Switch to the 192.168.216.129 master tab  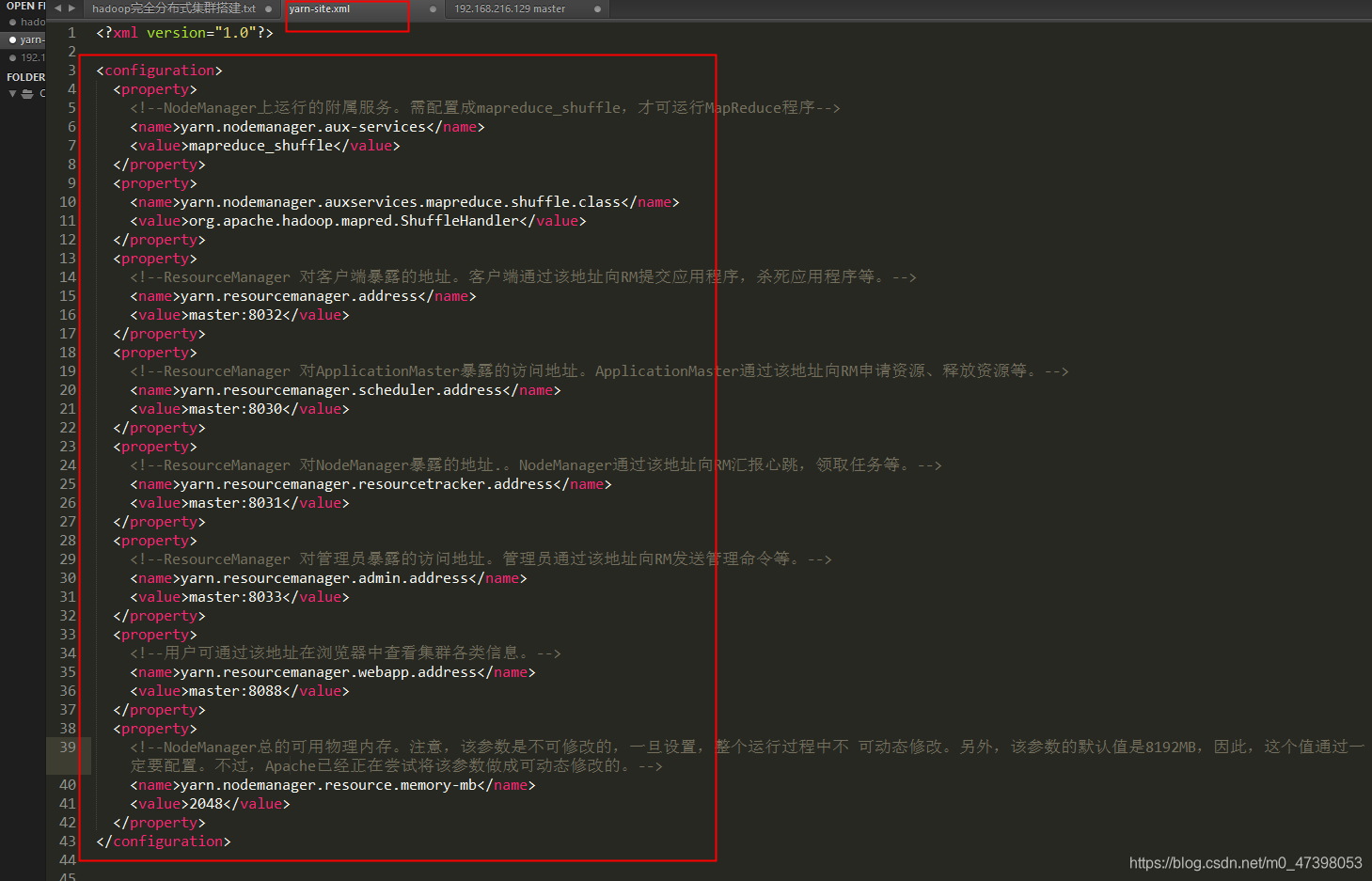510,8
